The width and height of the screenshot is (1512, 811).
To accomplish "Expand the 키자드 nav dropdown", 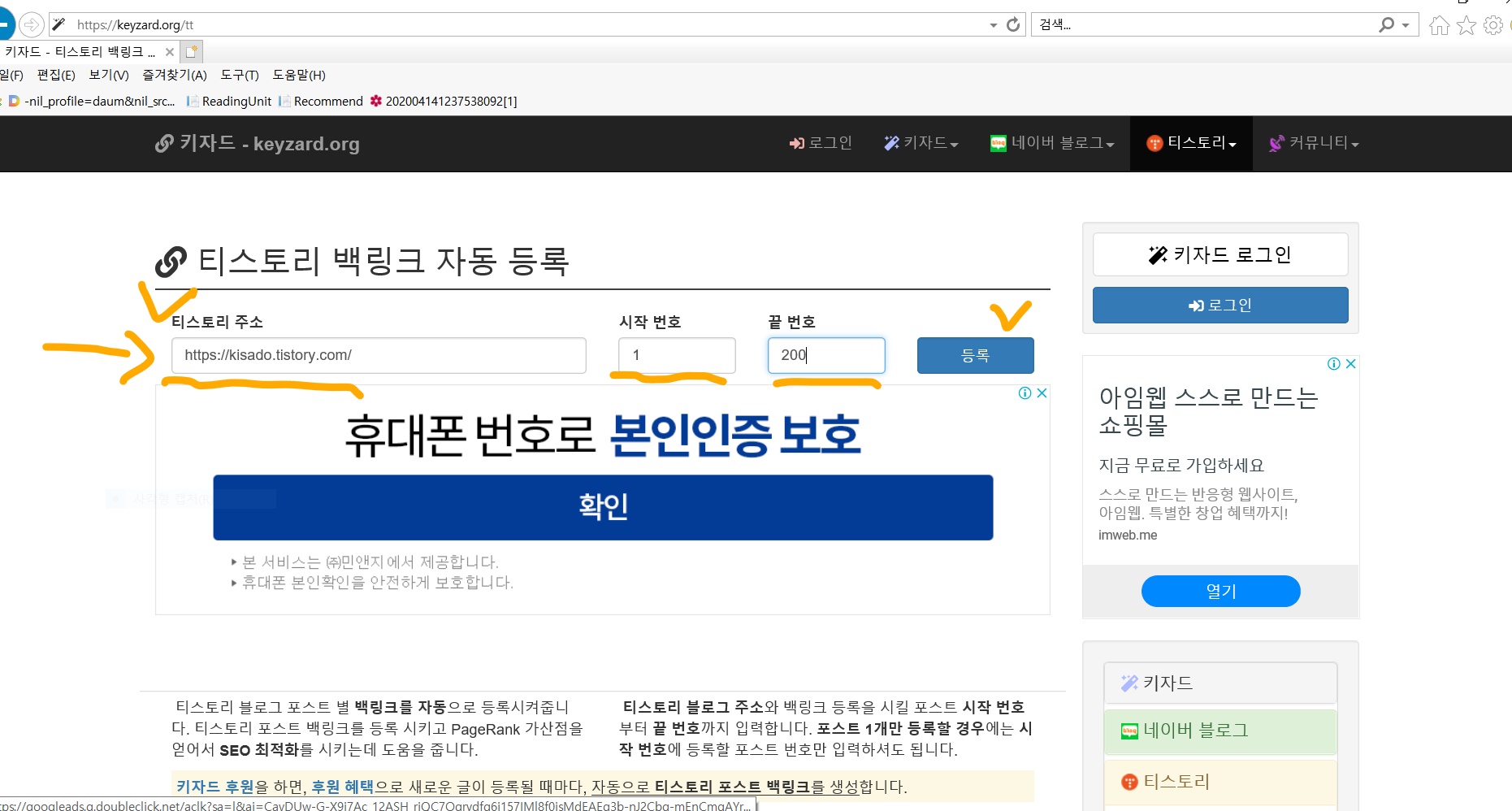I will click(x=921, y=143).
